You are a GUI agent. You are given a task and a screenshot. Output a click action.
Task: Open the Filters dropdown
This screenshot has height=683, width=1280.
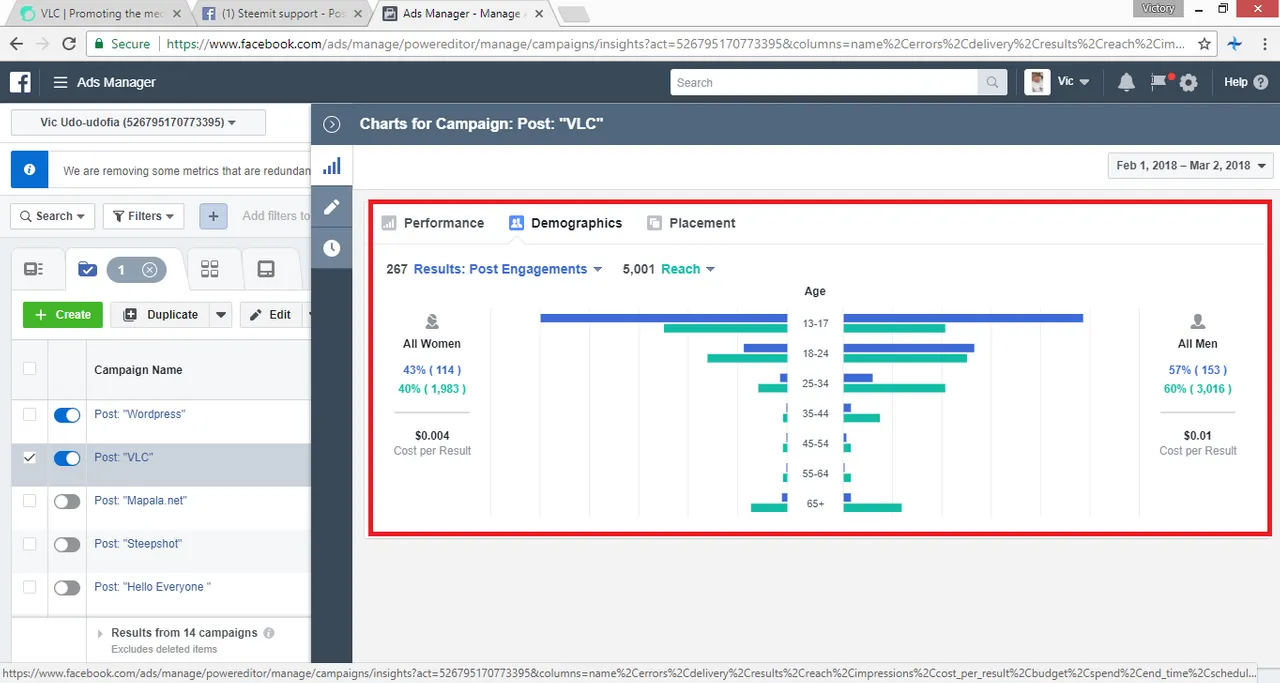144,216
